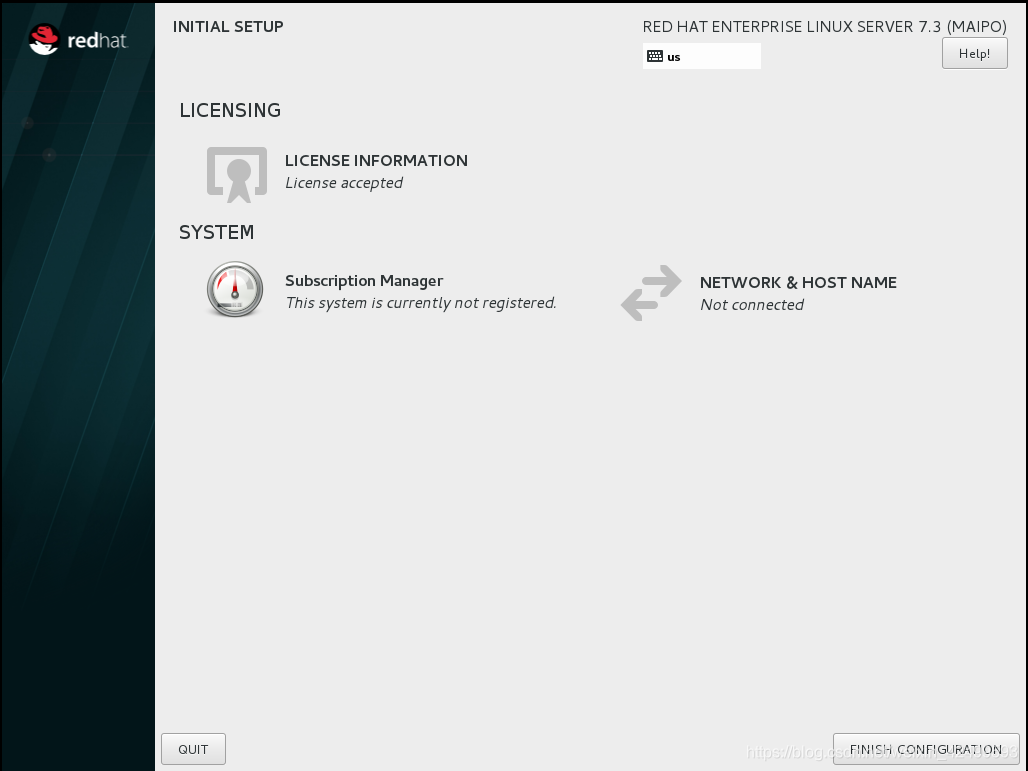The width and height of the screenshot is (1028, 771).
Task: Click the Subscription Manager gauge icon
Action: 235,289
